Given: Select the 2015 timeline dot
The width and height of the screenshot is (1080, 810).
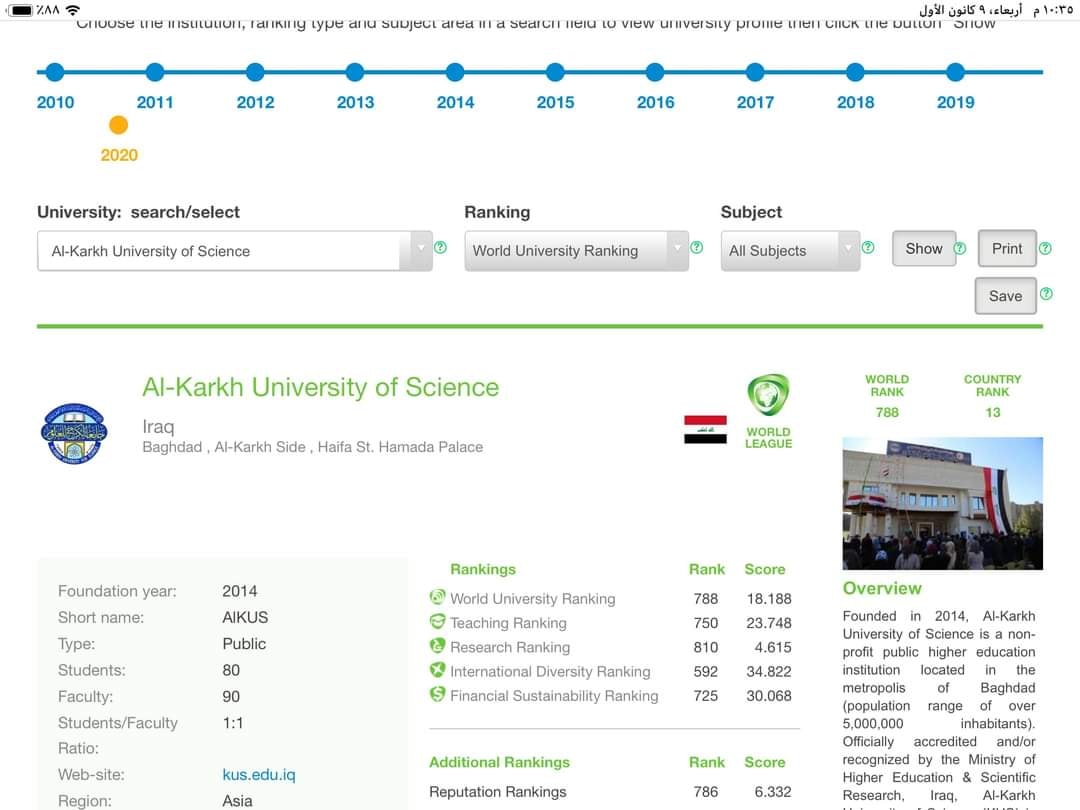Looking at the screenshot, I should pyautogui.click(x=555, y=72).
